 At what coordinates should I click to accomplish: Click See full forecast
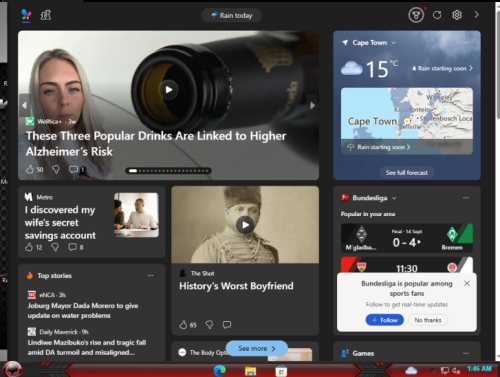point(407,172)
